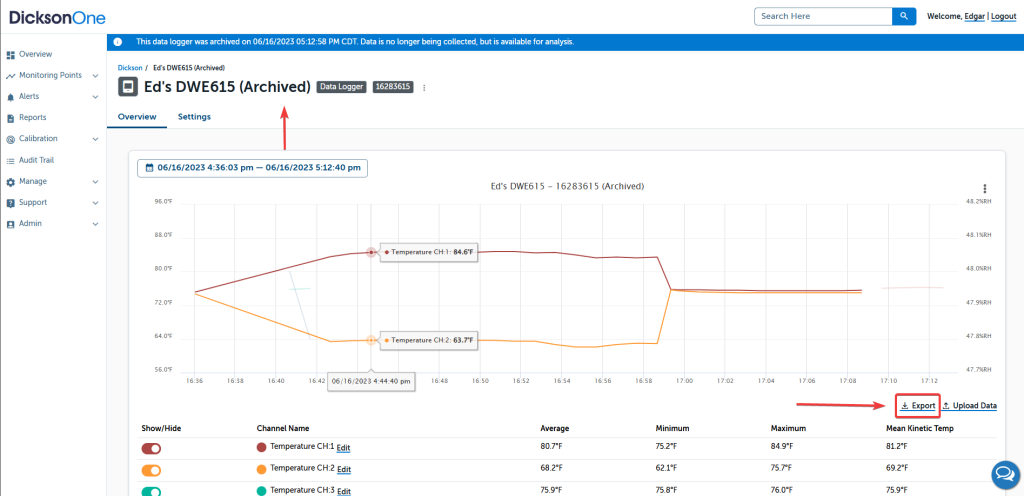Open chart options three-dot menu

(985, 189)
